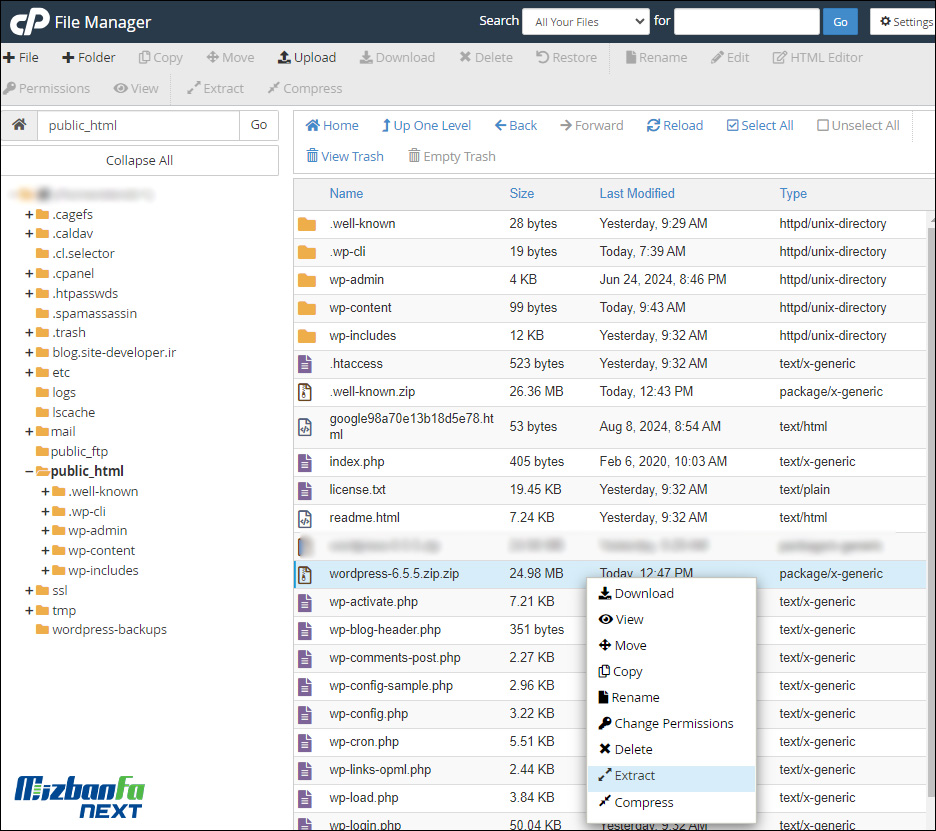Viewport: 936px width, 831px height.
Task: Sort files by Size column
Action: pyautogui.click(x=522, y=193)
